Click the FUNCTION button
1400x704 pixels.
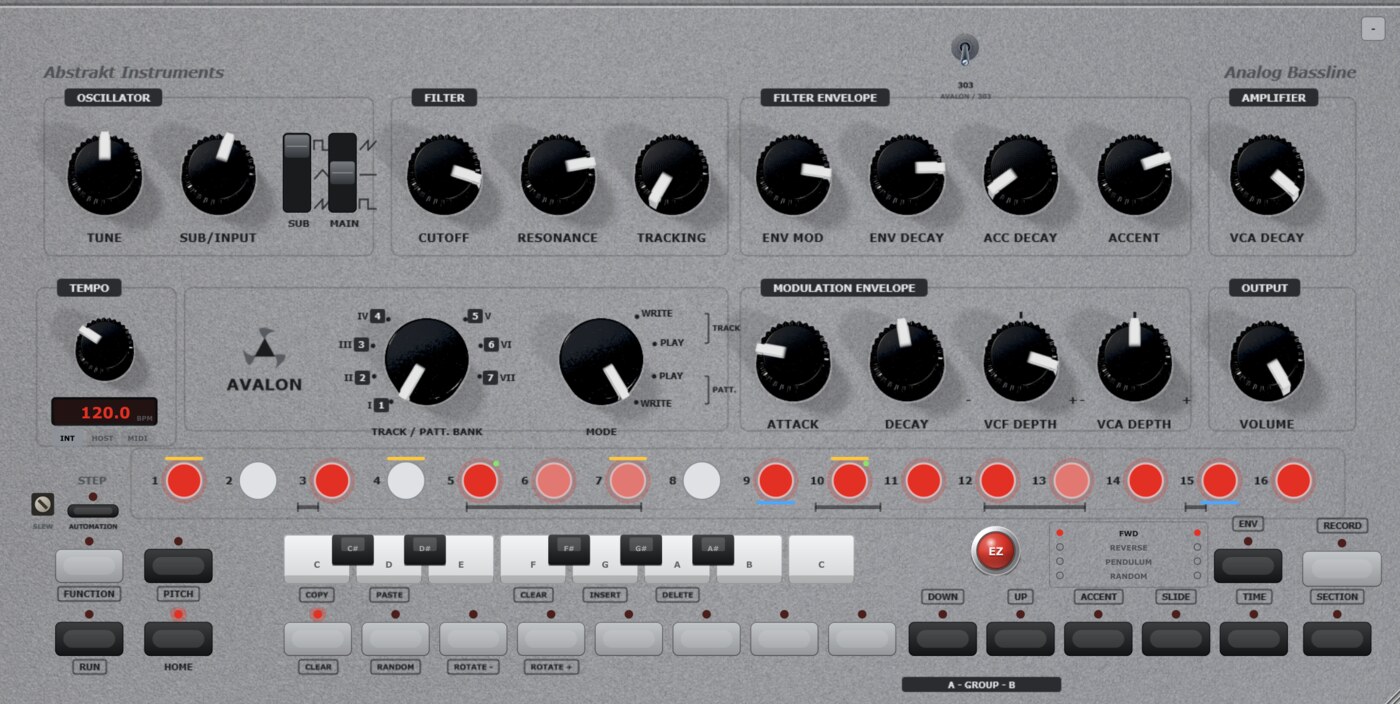point(89,566)
